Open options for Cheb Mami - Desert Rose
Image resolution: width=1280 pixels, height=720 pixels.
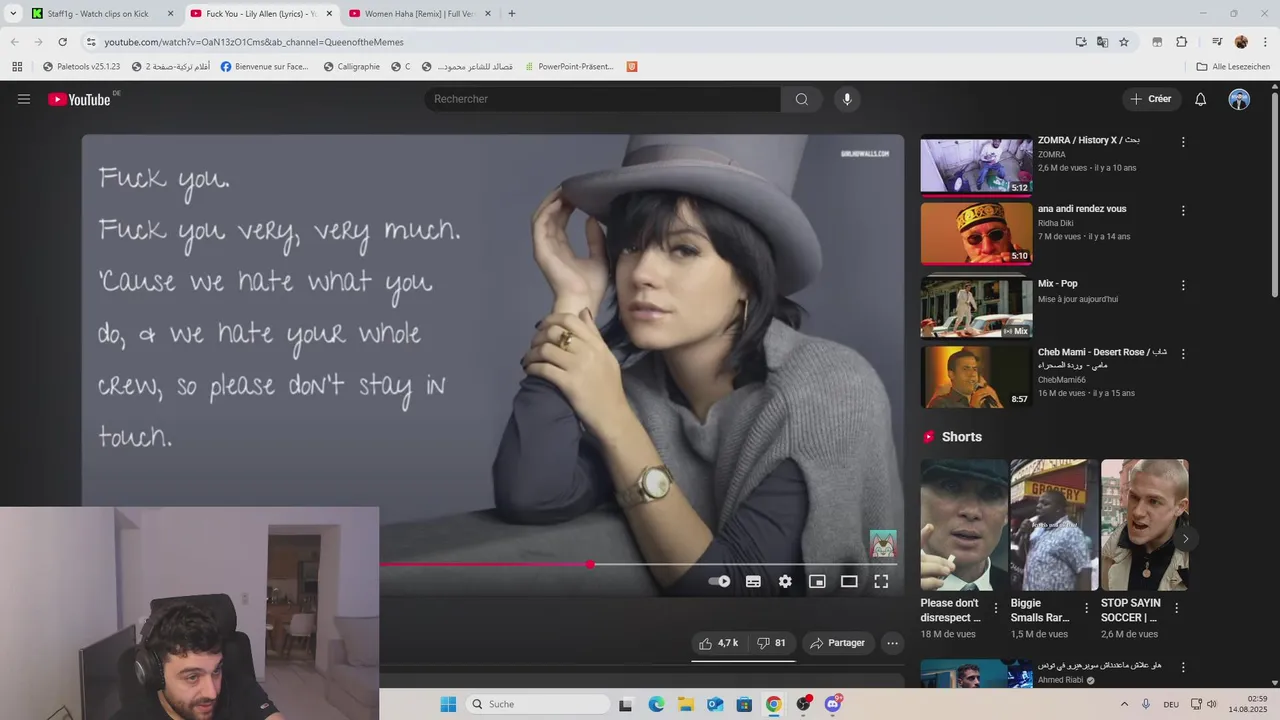click(1183, 354)
